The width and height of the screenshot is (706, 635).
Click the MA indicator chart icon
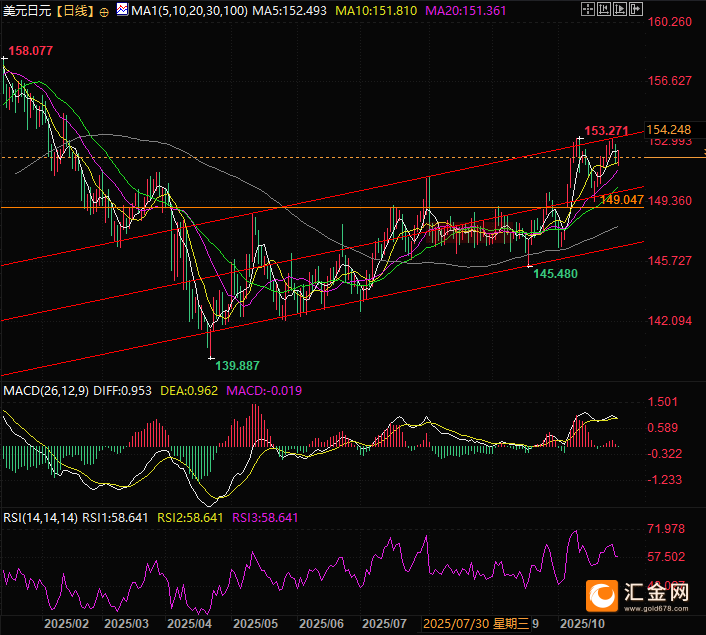(x=122, y=10)
